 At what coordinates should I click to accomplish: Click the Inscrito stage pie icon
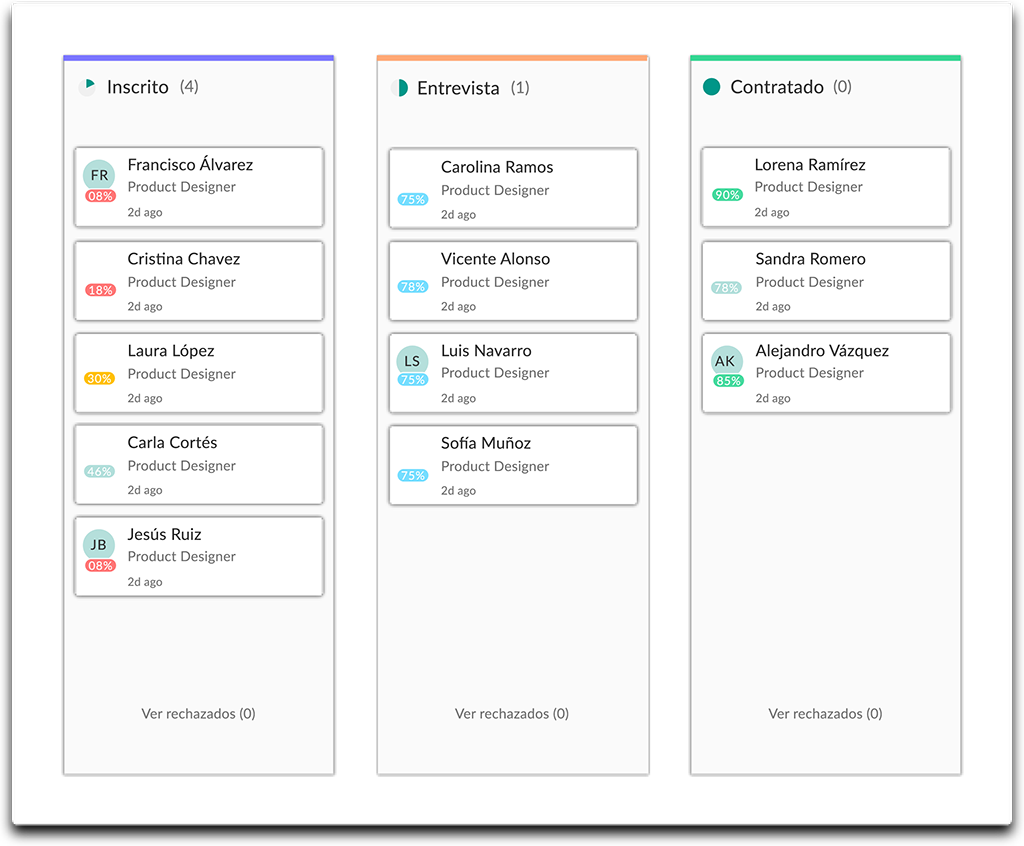point(88,87)
